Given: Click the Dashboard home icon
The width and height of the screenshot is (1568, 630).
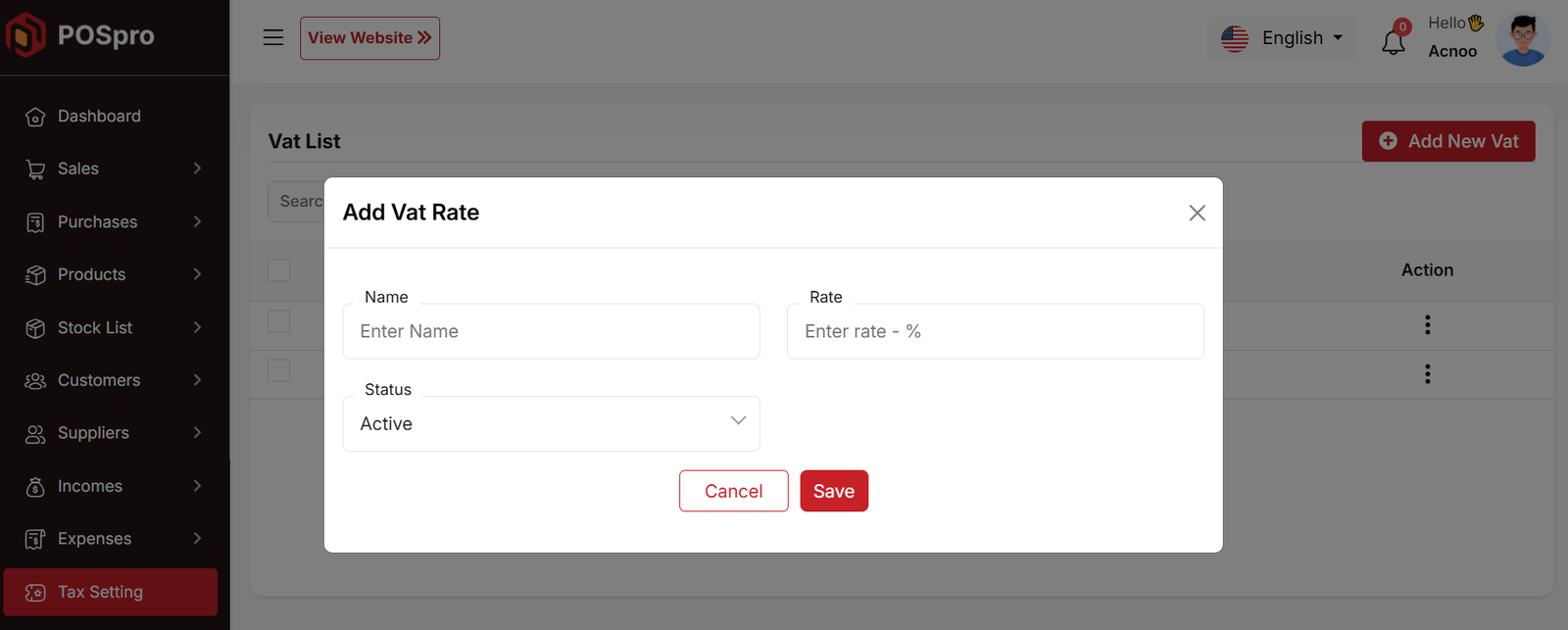Looking at the screenshot, I should 35,117.
